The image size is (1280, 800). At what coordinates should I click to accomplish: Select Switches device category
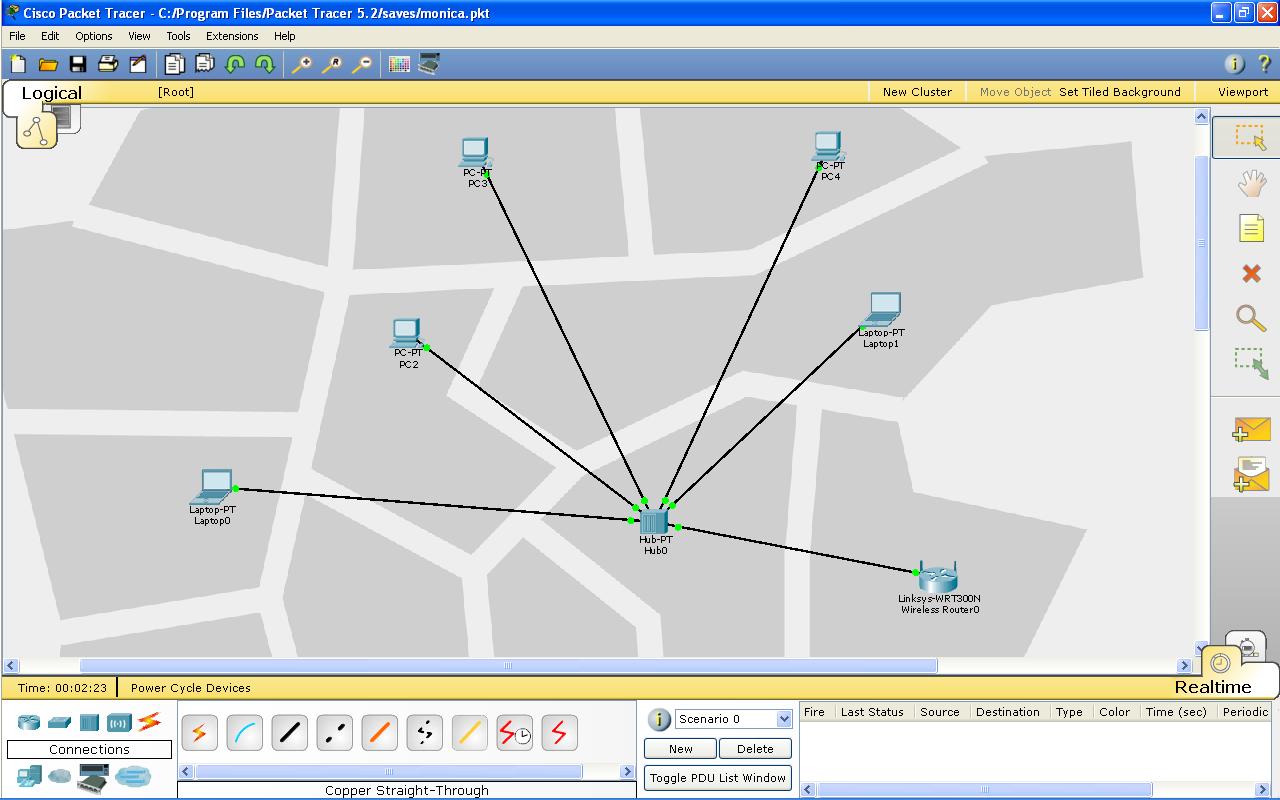pos(59,722)
